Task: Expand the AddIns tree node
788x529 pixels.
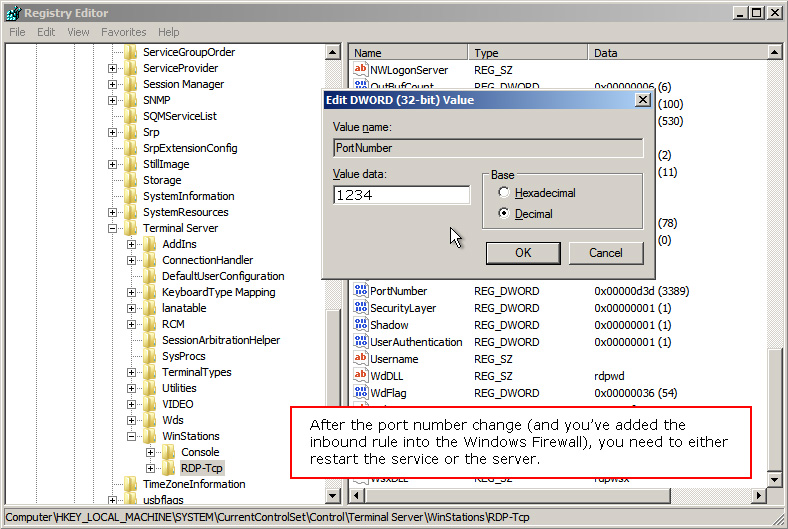Action: point(132,245)
